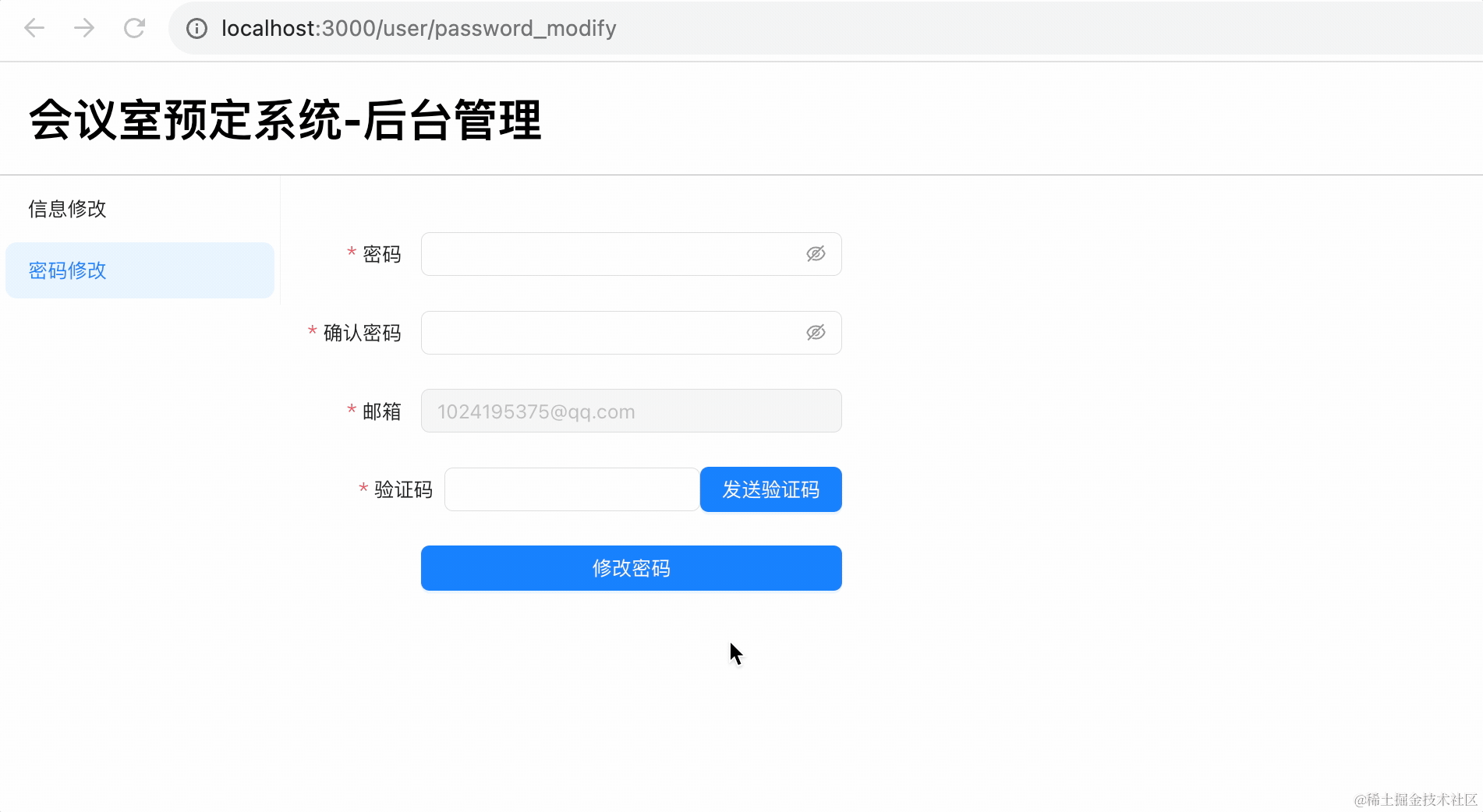Viewport: 1483px width, 812px height.
Task: Click the 验证码 field label
Action: tap(402, 490)
